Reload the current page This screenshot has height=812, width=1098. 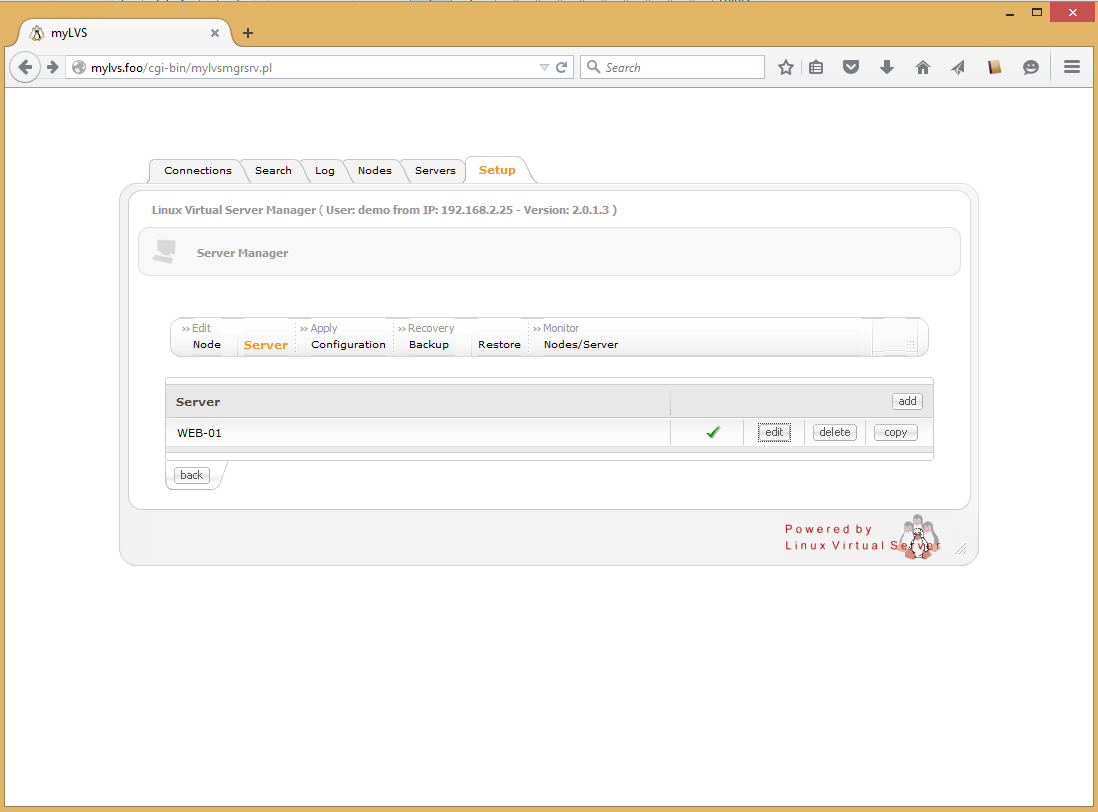562,67
